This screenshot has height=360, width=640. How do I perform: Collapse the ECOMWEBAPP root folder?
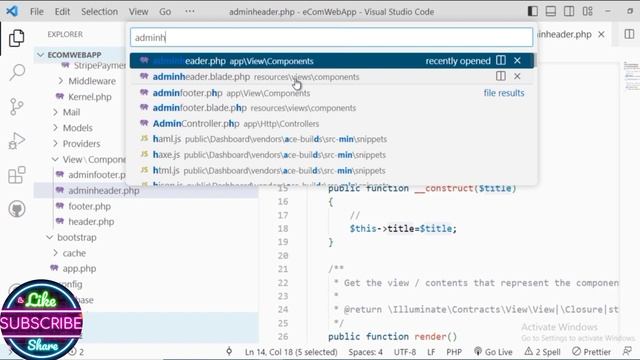click(74, 55)
